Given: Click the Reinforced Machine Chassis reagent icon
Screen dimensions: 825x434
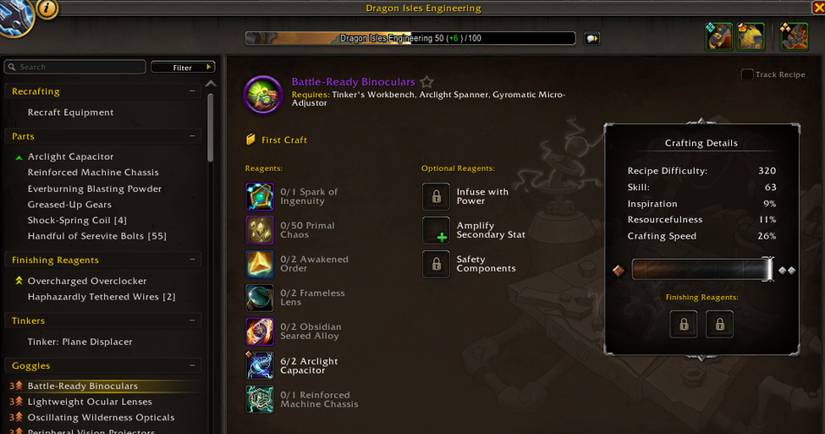Looking at the screenshot, I should pos(259,399).
